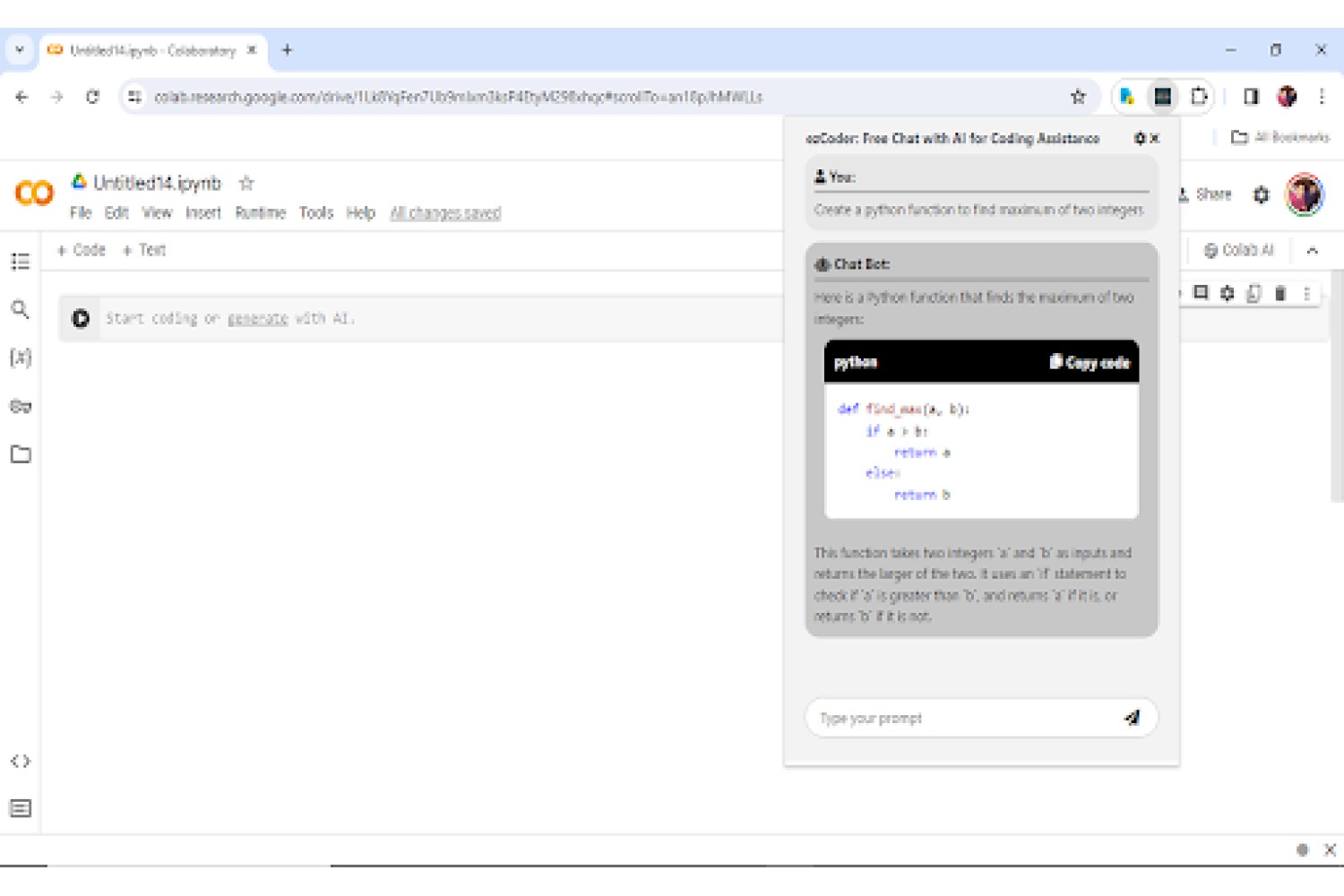Click the Colab logo
The height and width of the screenshot is (896, 1344).
(34, 193)
